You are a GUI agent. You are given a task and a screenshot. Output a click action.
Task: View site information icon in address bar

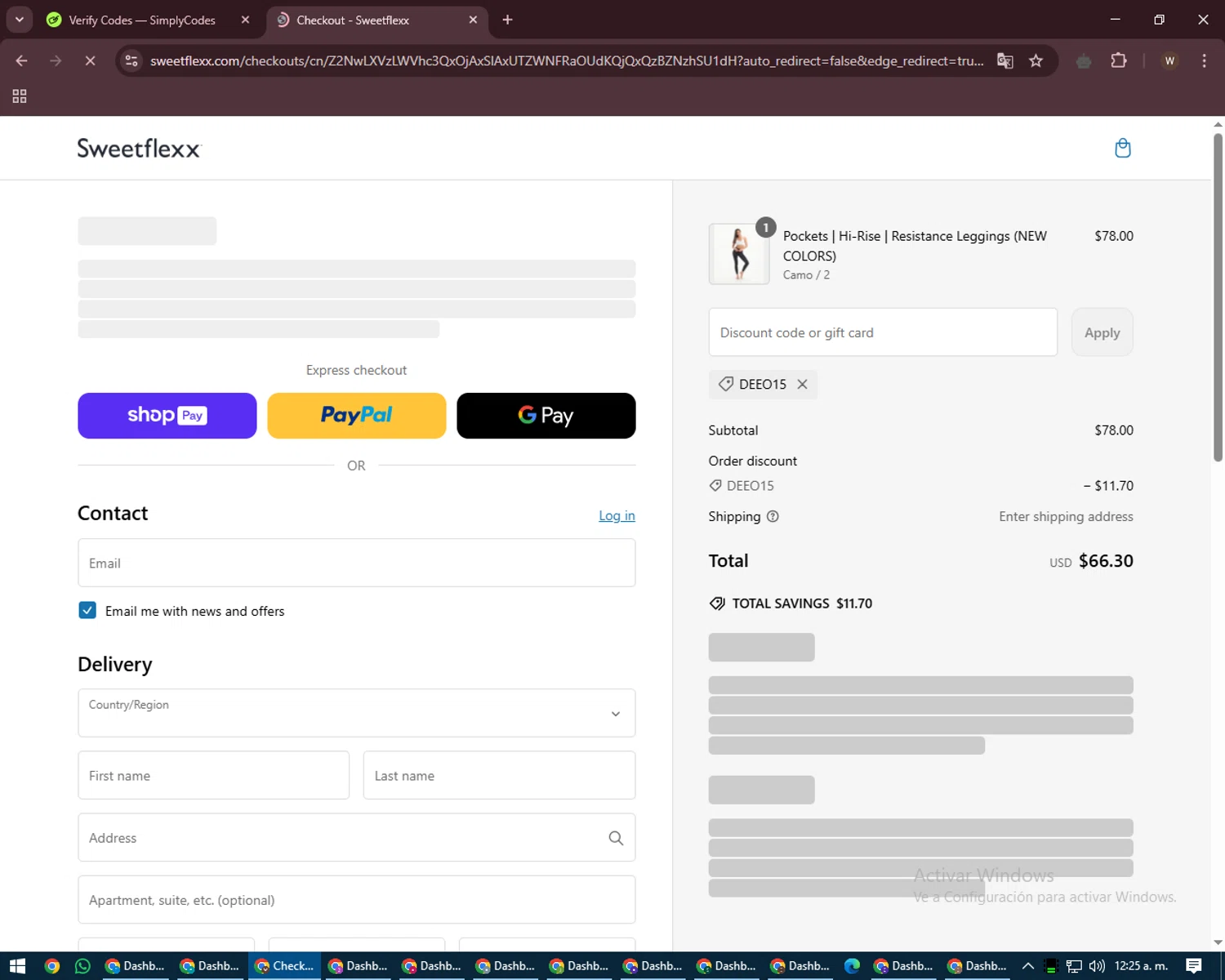tap(131, 61)
